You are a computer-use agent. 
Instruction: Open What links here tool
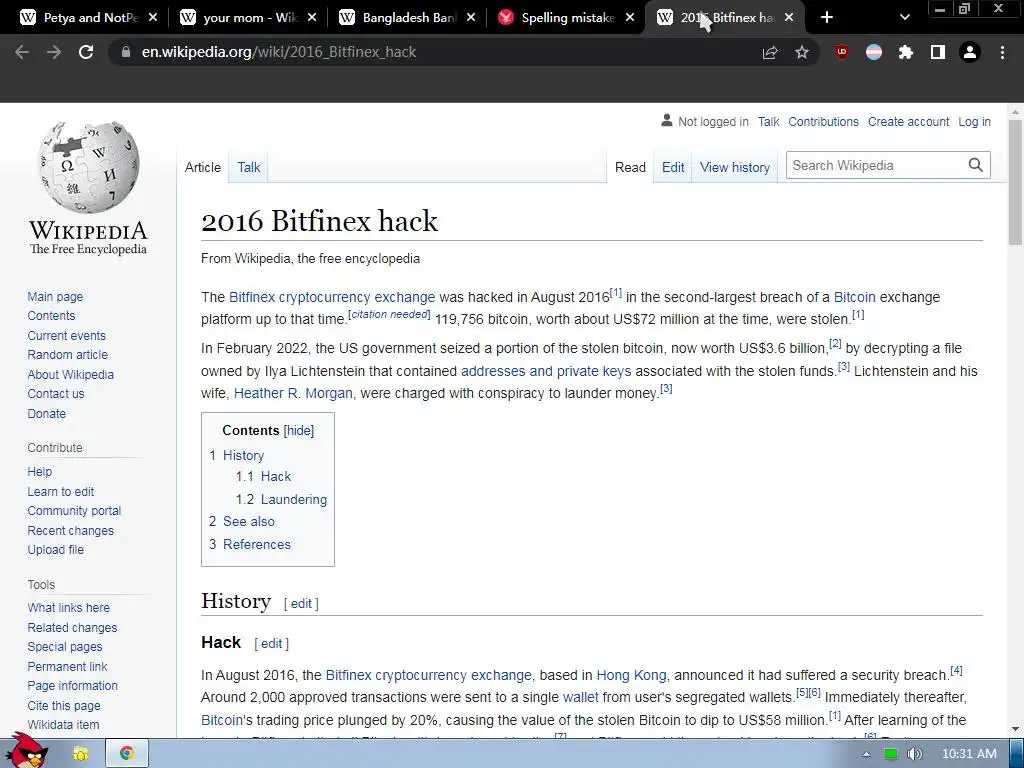(x=69, y=607)
